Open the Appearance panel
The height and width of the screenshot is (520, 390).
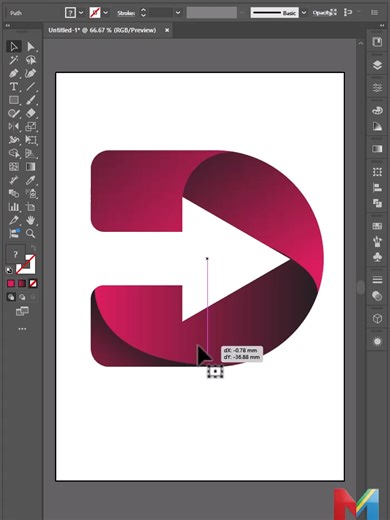click(377, 342)
